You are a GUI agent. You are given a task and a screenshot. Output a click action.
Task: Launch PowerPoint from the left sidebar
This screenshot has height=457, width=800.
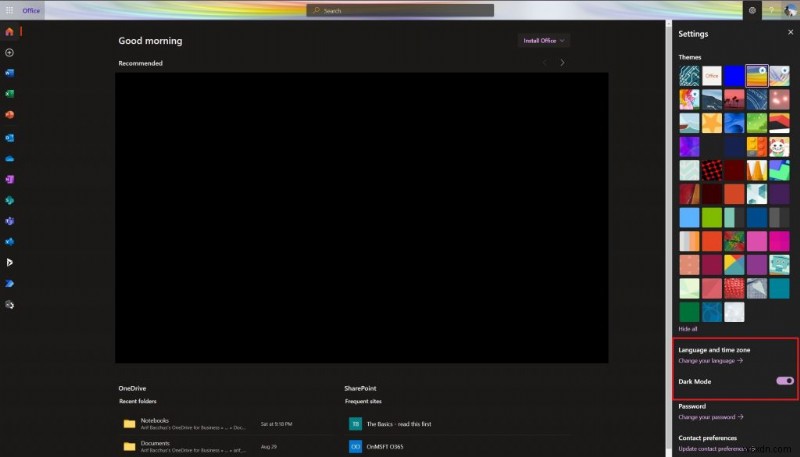[x=10, y=115]
